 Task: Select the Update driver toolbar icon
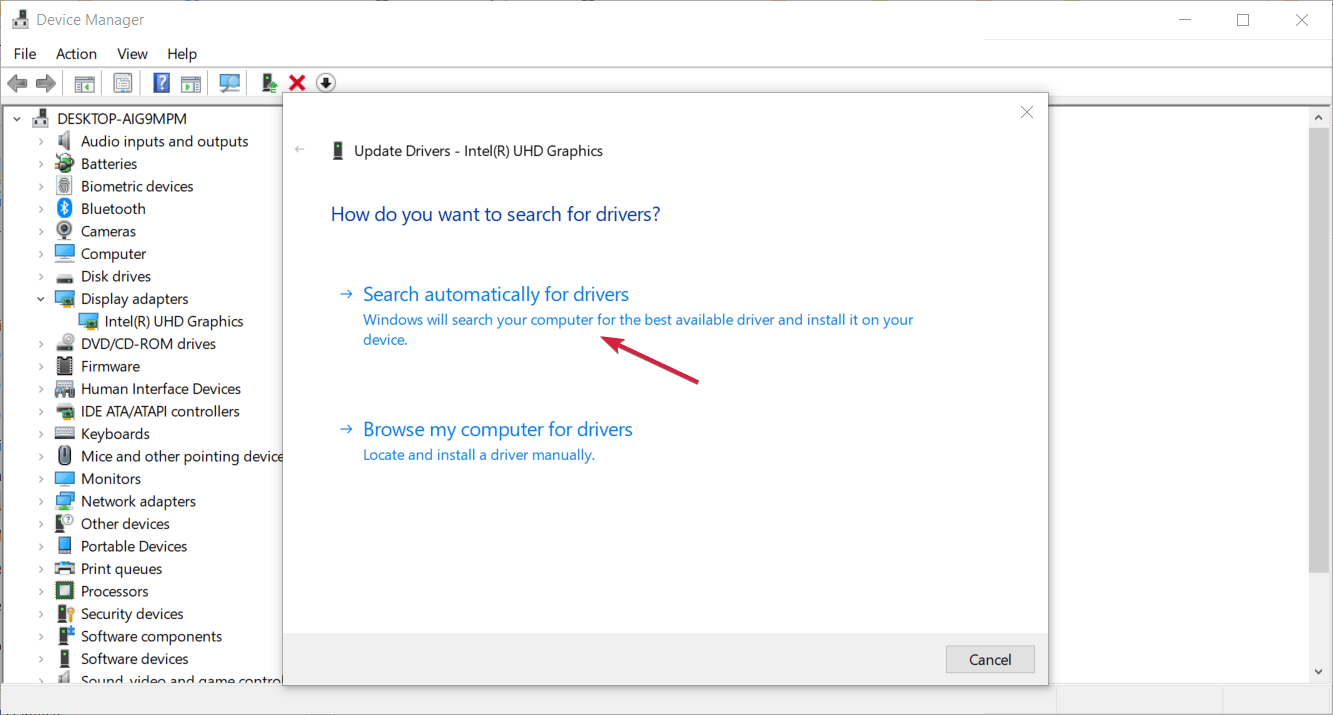(x=267, y=82)
